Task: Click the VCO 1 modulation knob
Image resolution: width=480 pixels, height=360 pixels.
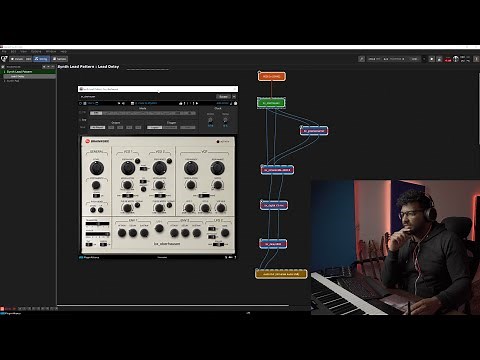Action: pos(127,185)
